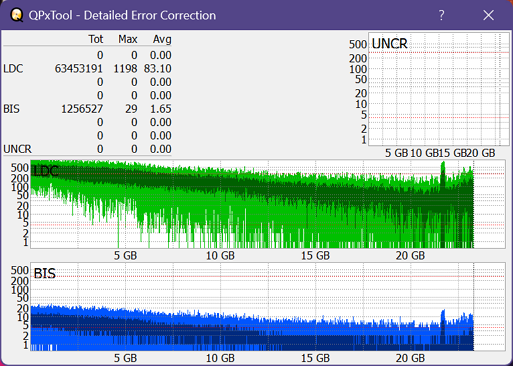This screenshot has height=366, width=513.
Task: Click the 20 GB label under BIS graph
Action: point(410,358)
